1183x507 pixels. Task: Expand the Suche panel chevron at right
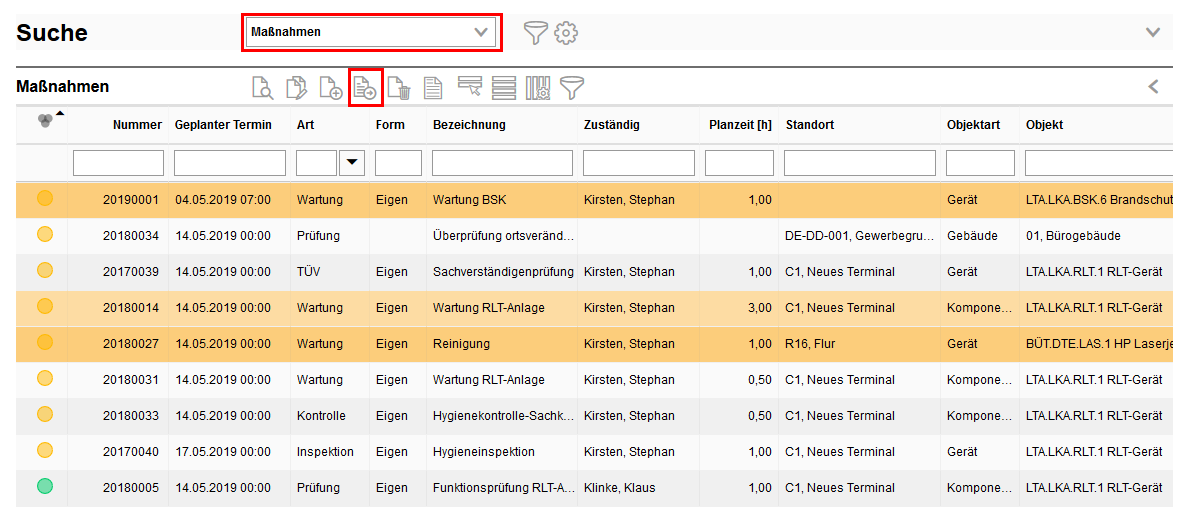[x=1153, y=32]
